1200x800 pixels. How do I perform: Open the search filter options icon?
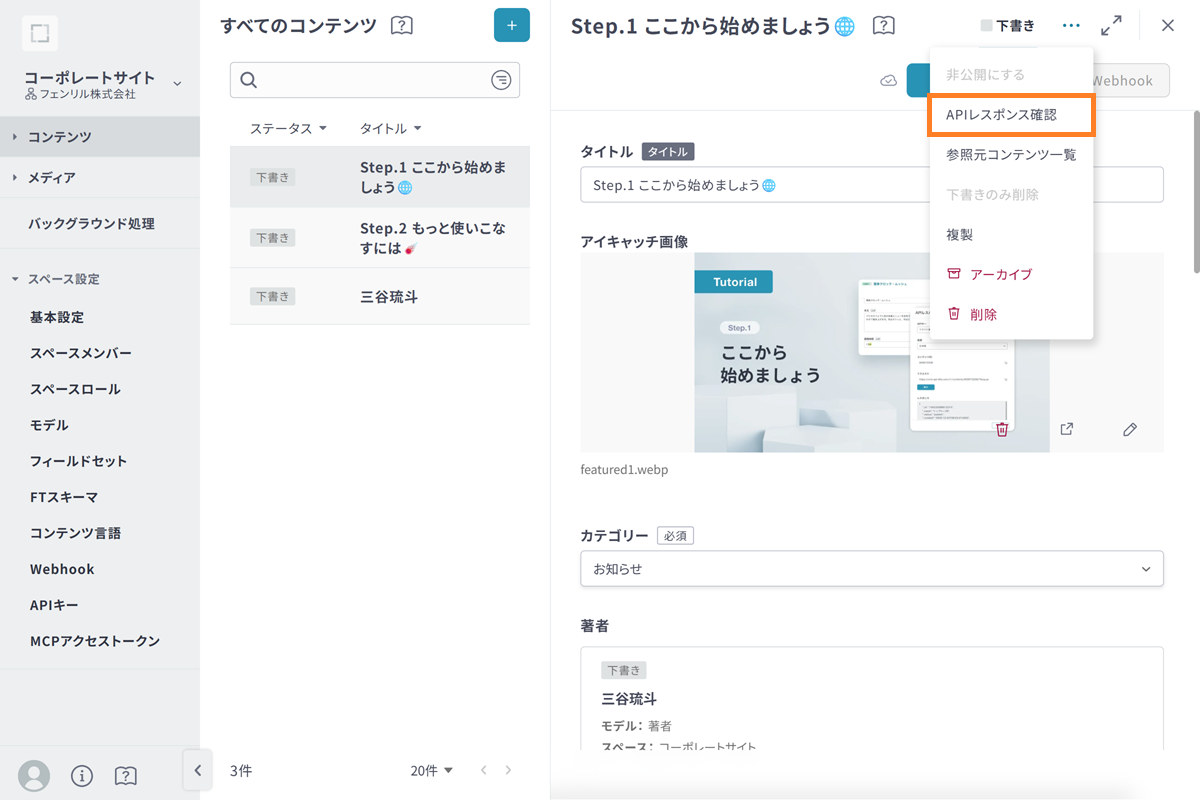501,80
